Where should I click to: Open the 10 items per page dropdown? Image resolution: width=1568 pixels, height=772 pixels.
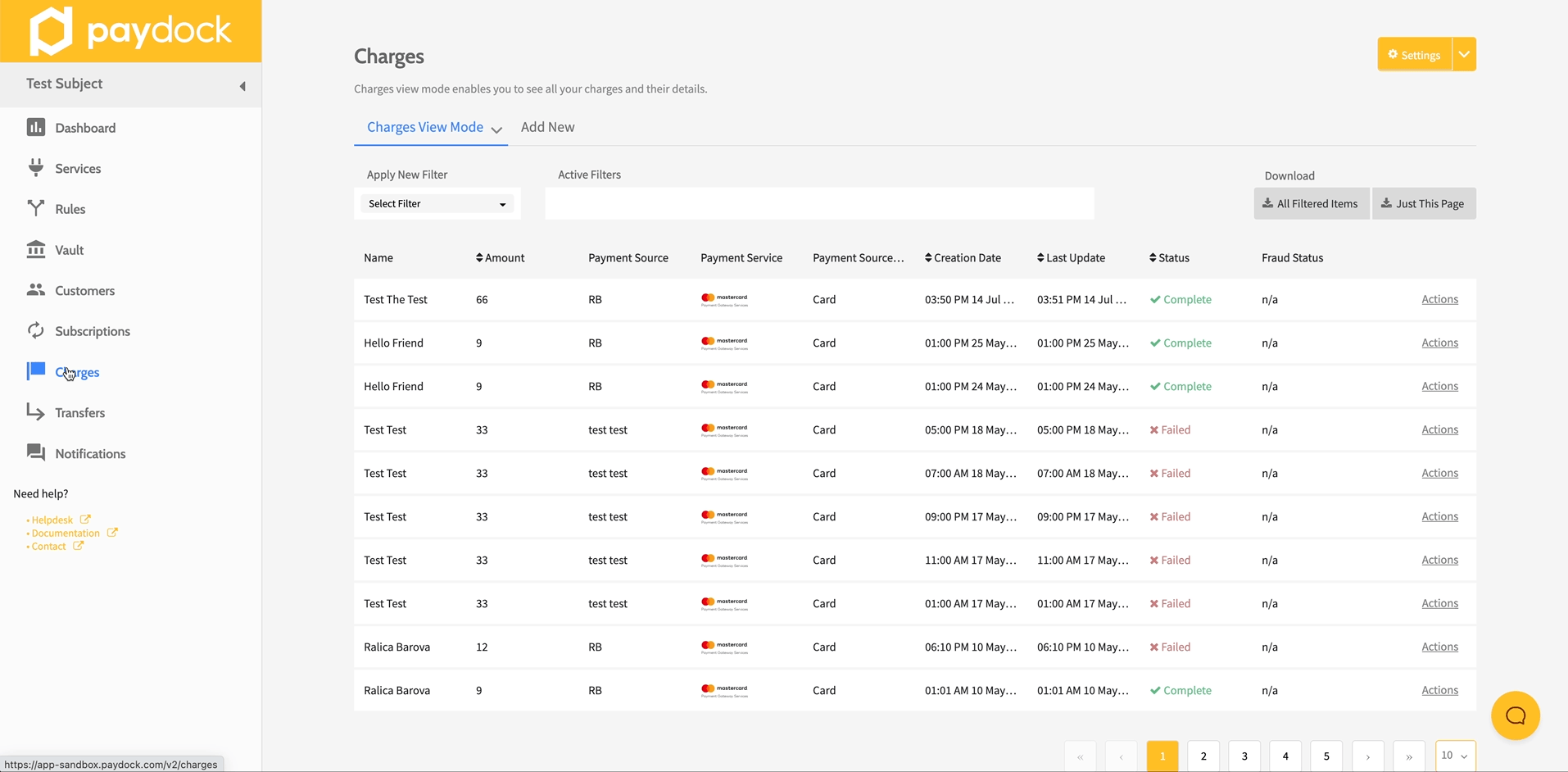[x=1455, y=756]
